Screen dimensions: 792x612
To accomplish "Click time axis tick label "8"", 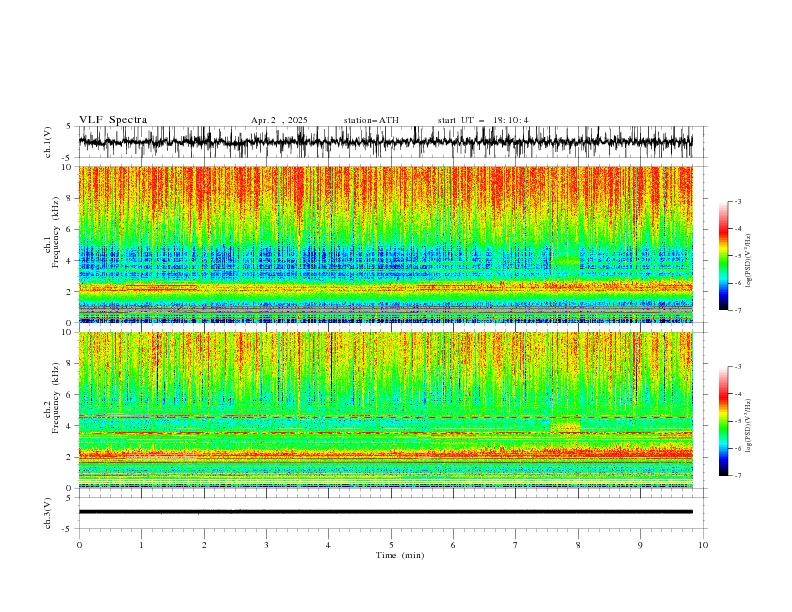I will click(578, 545).
